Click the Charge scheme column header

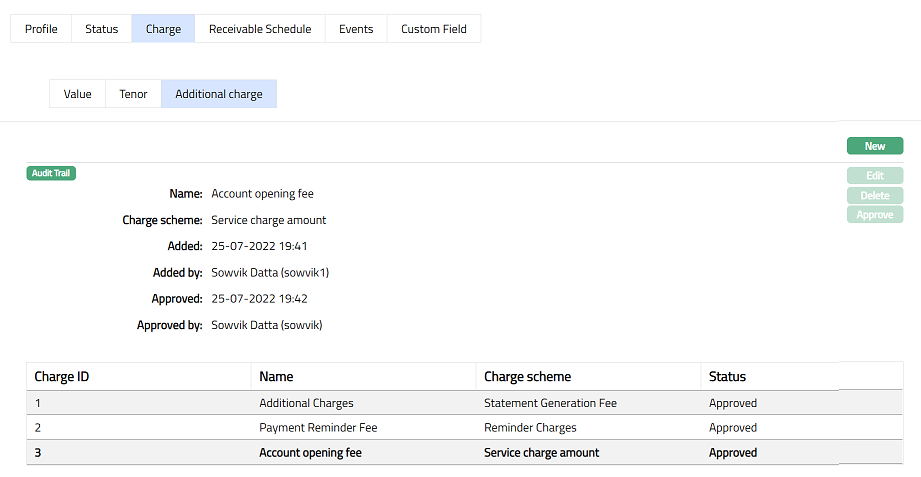click(527, 377)
